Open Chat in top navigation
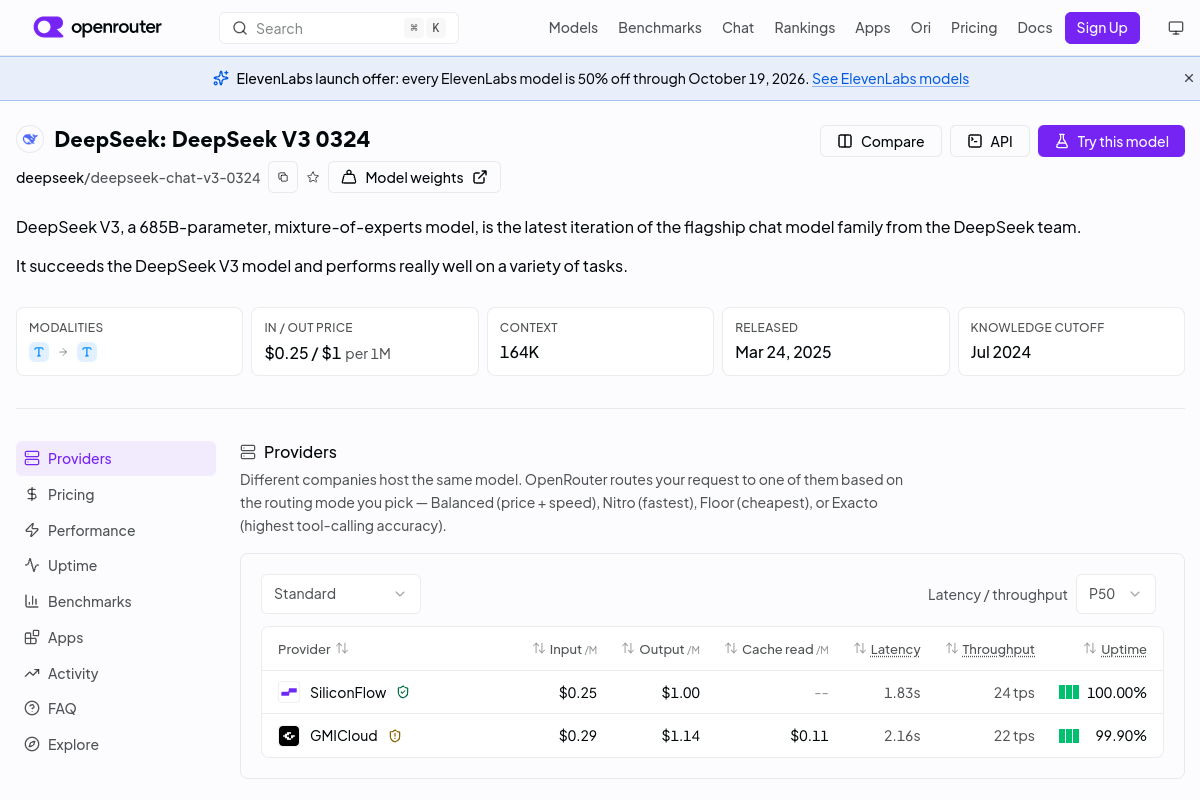 [x=738, y=28]
